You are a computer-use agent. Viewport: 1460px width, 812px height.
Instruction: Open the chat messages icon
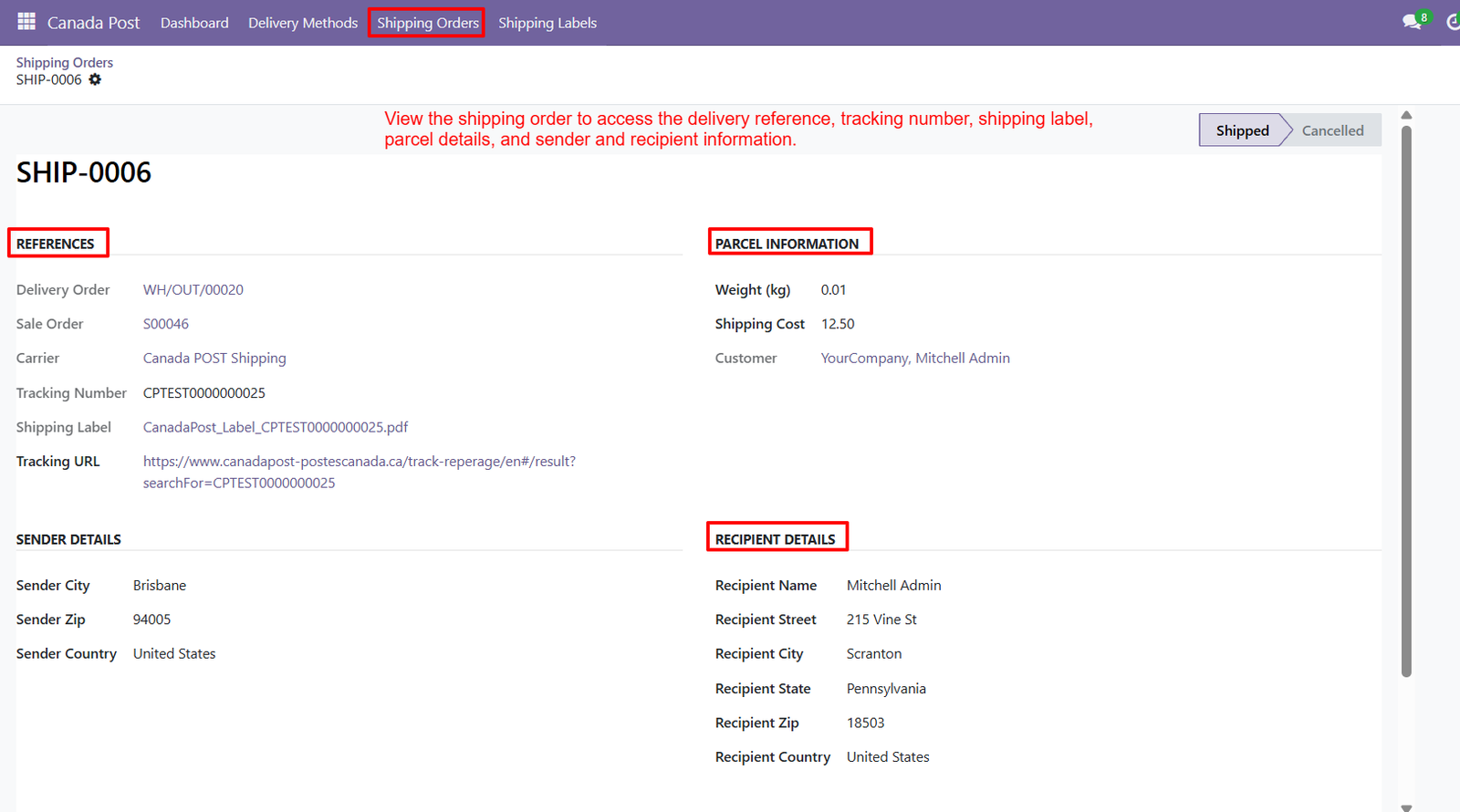click(1412, 22)
